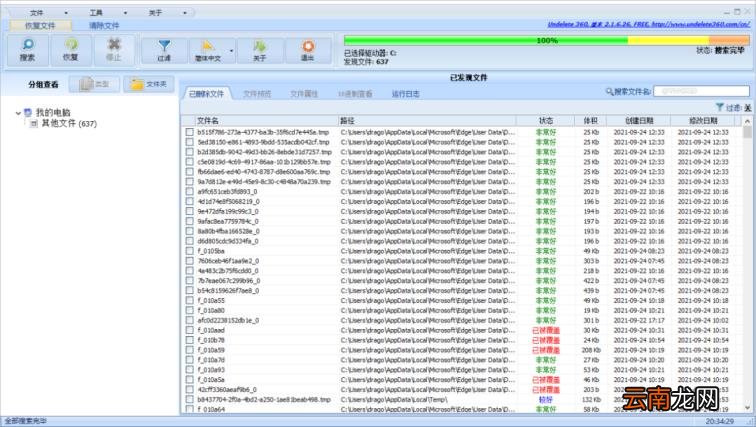756x427 pixels.
Task: Sort by 修改日期 column header
Action: tap(703, 120)
